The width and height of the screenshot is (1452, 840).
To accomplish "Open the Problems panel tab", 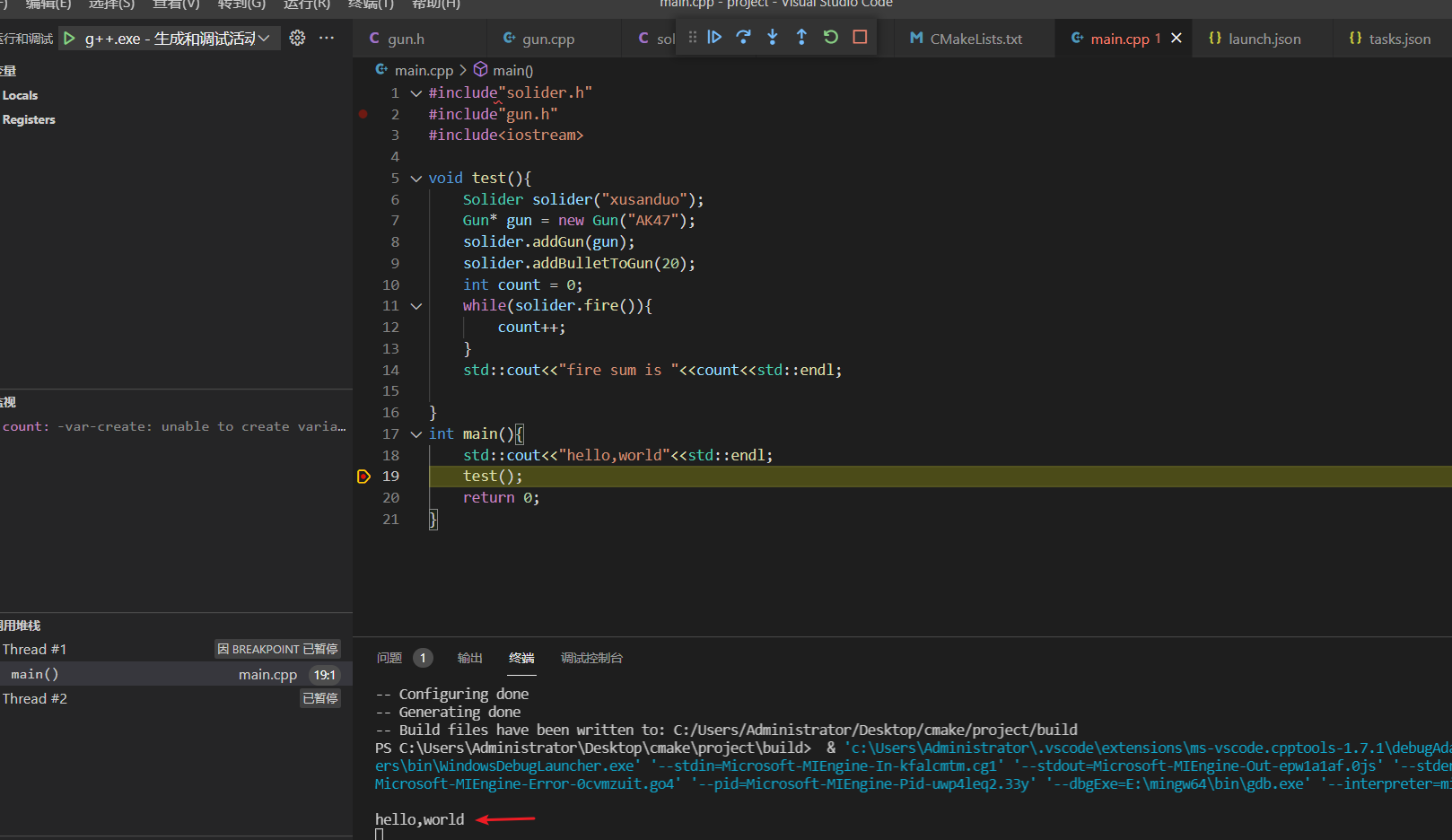I will [389, 658].
